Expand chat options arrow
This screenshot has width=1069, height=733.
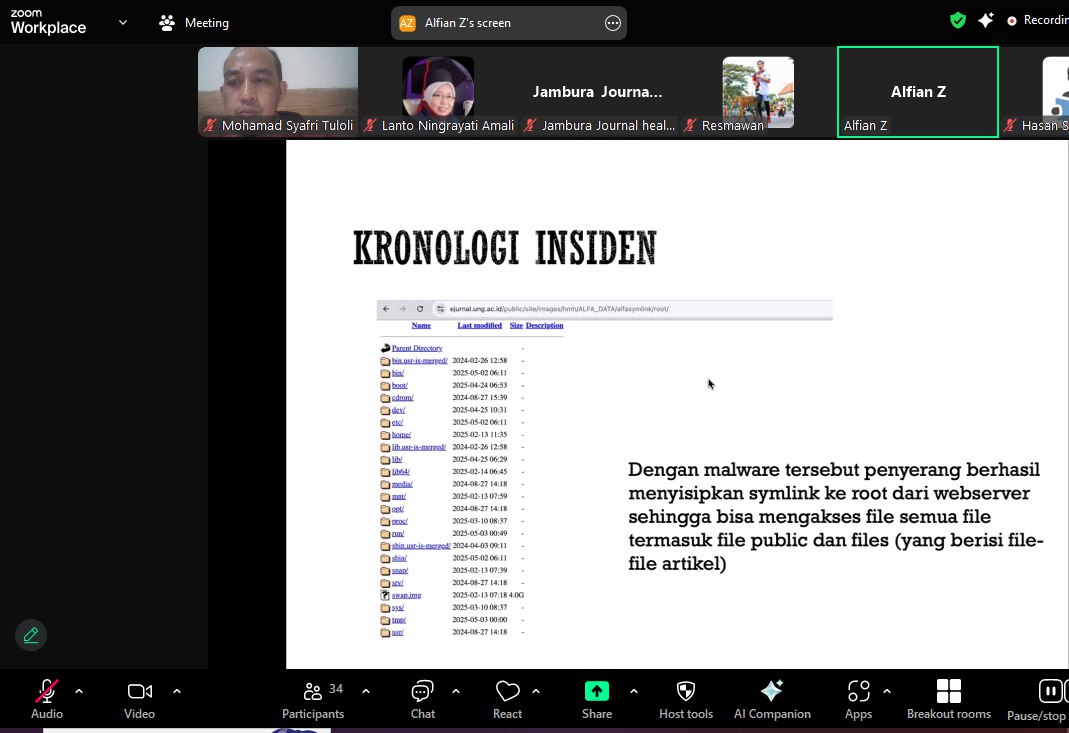pyautogui.click(x=455, y=691)
